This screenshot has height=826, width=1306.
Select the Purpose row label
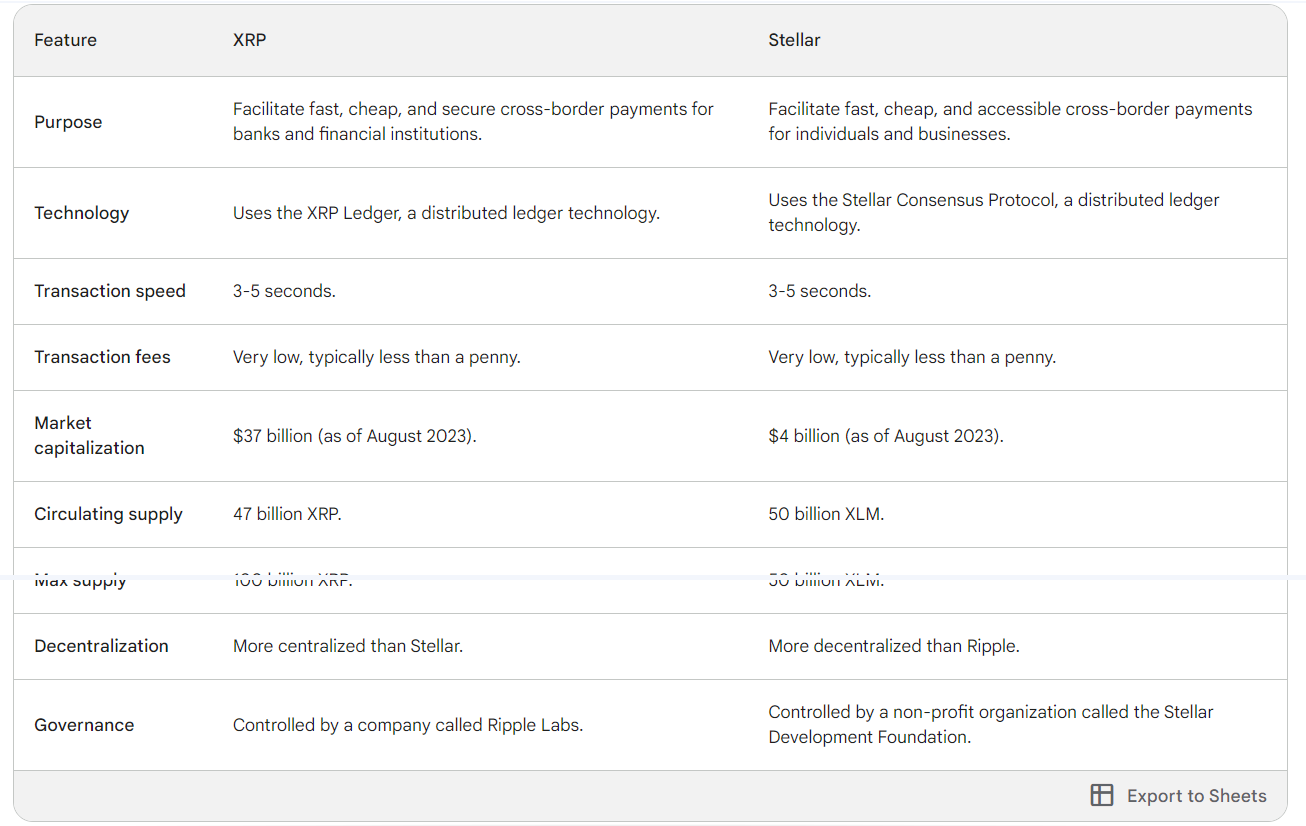pos(68,122)
